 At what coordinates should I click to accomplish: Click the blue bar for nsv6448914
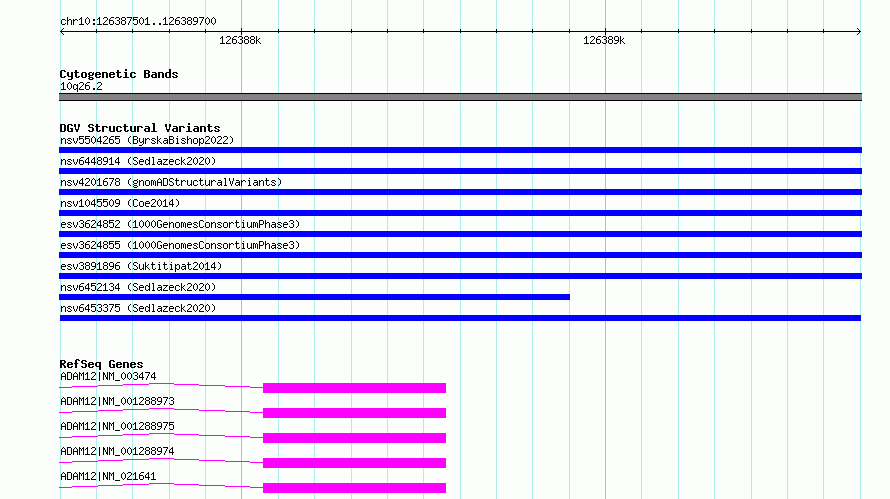460,171
